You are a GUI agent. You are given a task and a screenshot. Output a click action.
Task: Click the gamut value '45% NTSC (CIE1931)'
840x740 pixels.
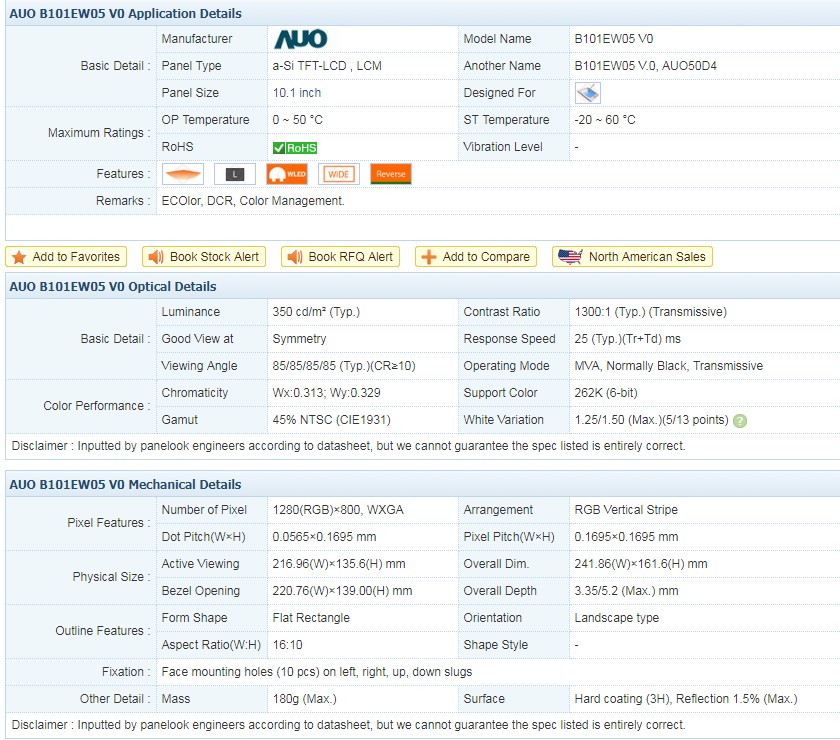click(x=331, y=420)
